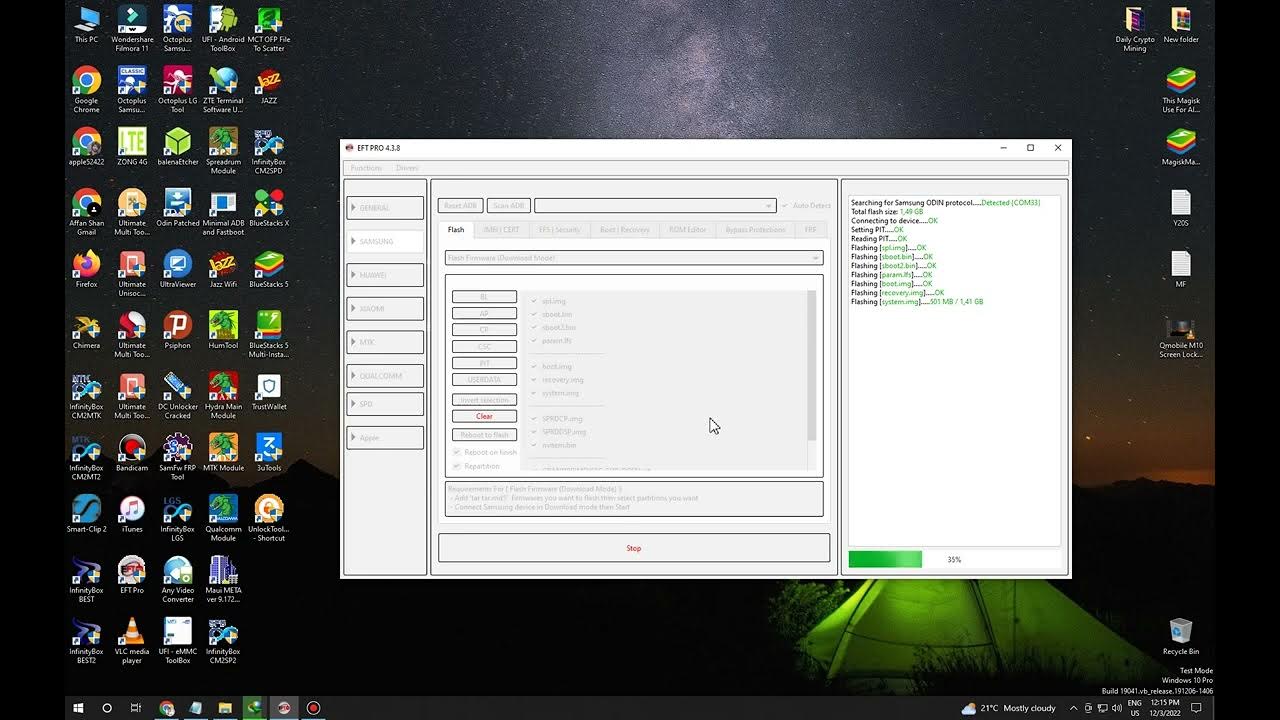Switch to the ROM Editor tab
This screenshot has height=720, width=1280.
click(687, 230)
